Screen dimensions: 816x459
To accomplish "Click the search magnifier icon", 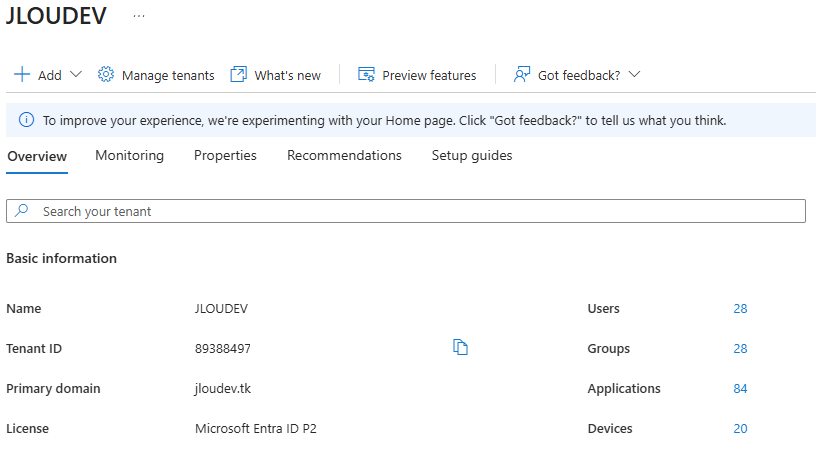I will point(23,211).
